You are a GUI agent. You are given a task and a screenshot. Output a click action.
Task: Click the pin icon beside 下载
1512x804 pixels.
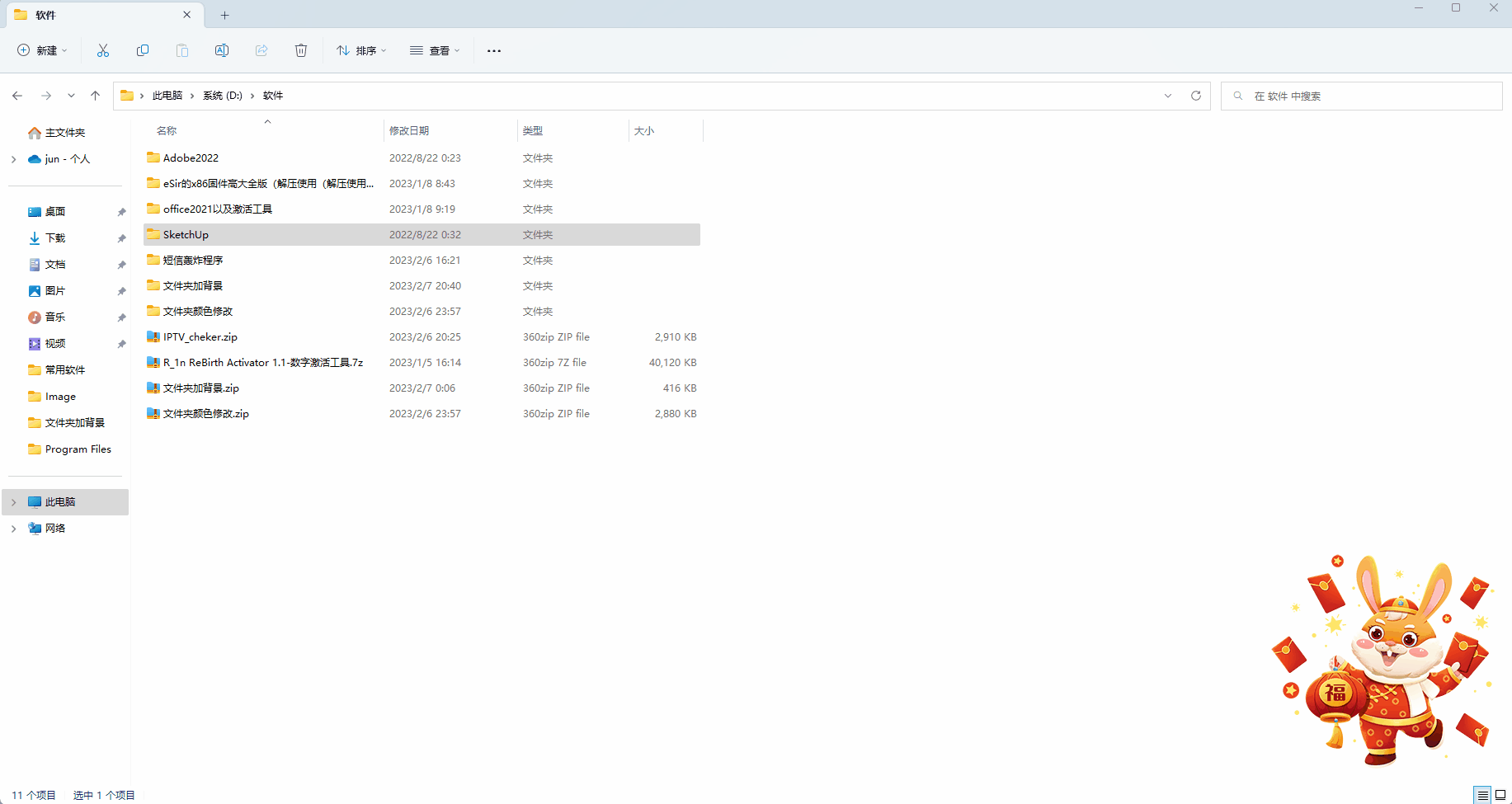coord(121,238)
